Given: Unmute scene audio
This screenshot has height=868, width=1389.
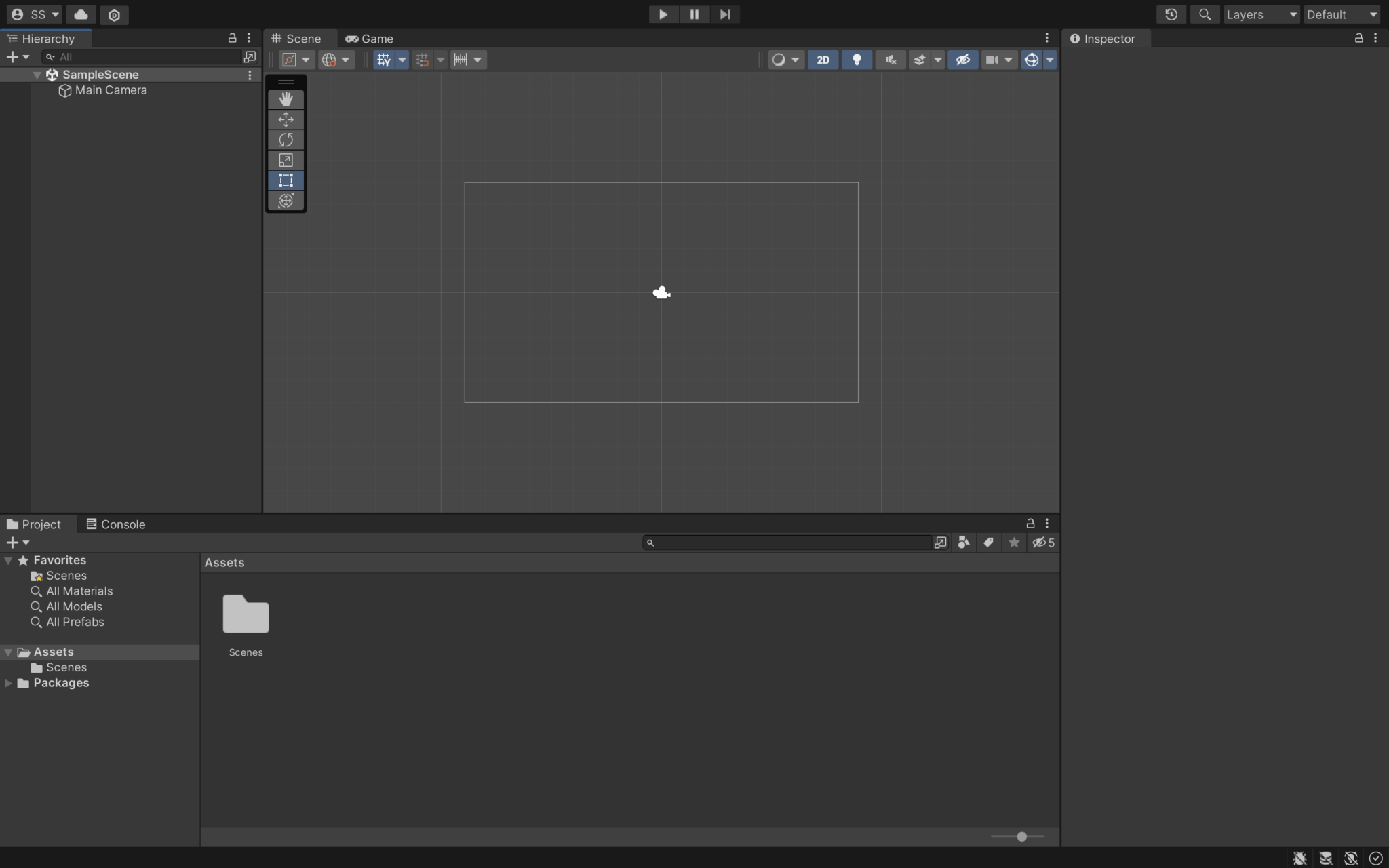Looking at the screenshot, I should [x=891, y=60].
